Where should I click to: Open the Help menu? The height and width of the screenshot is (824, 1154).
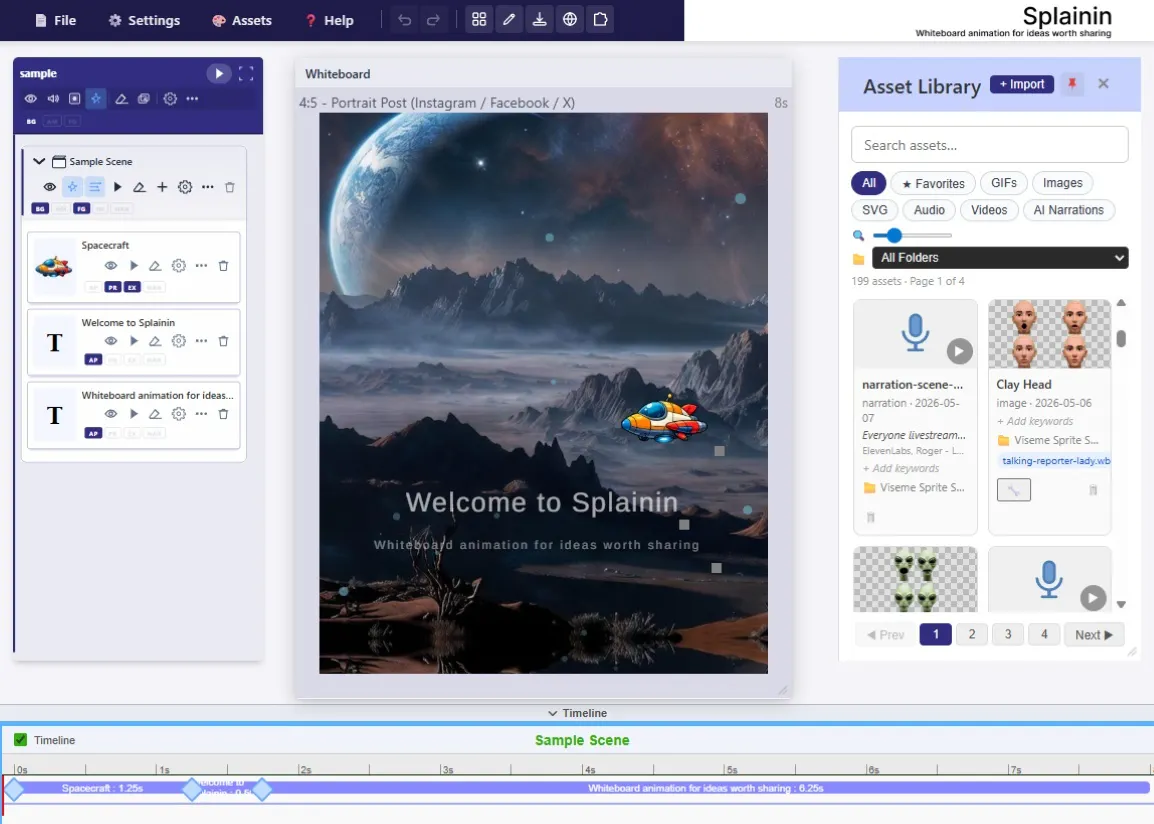pos(330,21)
